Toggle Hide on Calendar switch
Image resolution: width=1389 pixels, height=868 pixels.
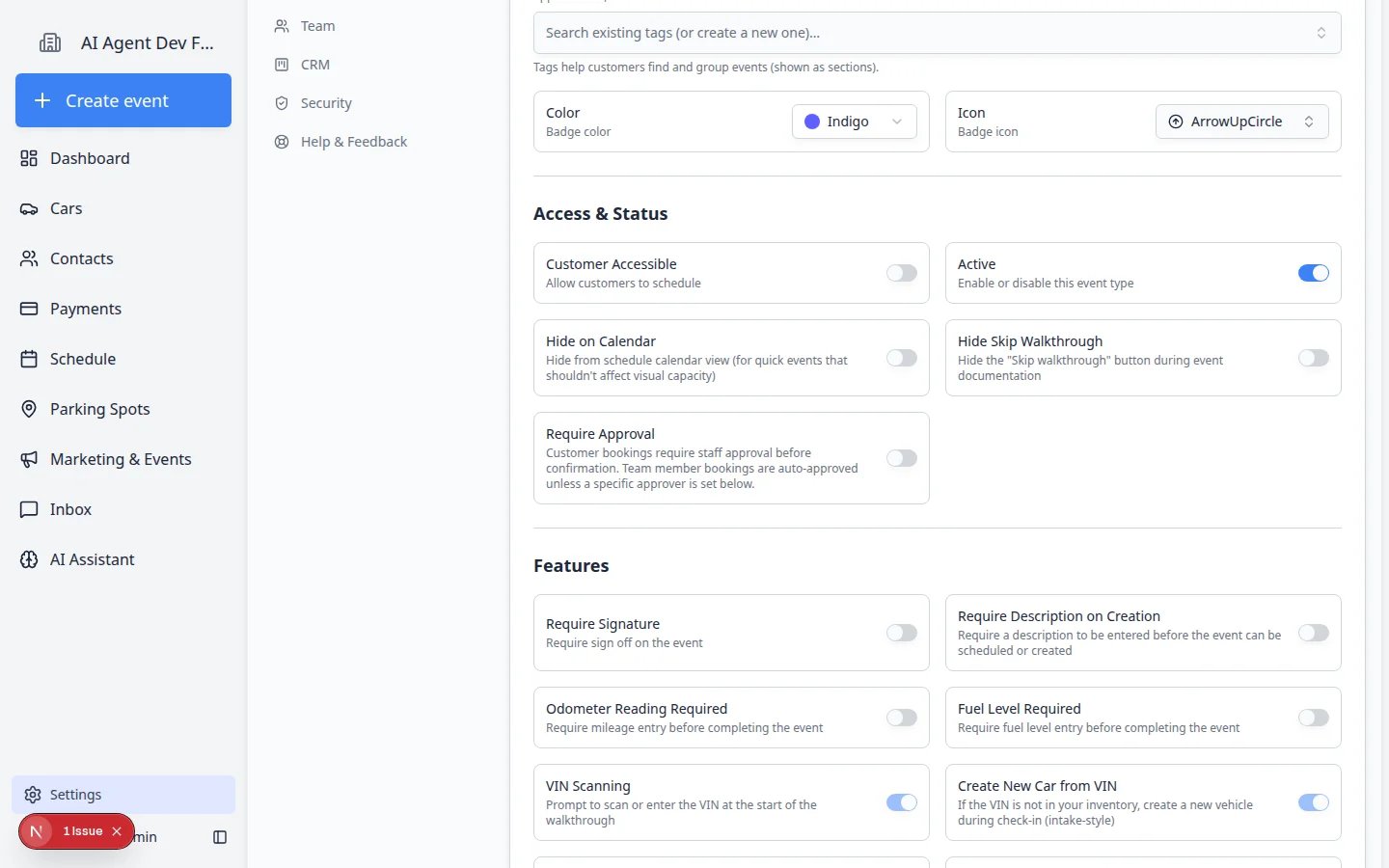[902, 358]
